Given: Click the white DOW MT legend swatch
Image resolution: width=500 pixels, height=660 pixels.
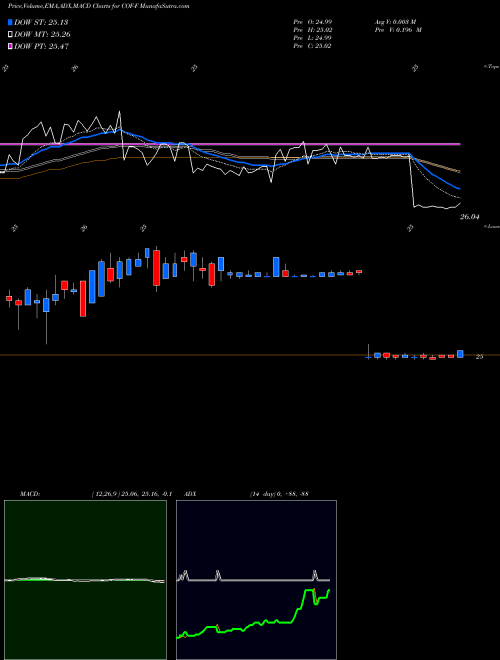Looking at the screenshot, I should pos(10,35).
